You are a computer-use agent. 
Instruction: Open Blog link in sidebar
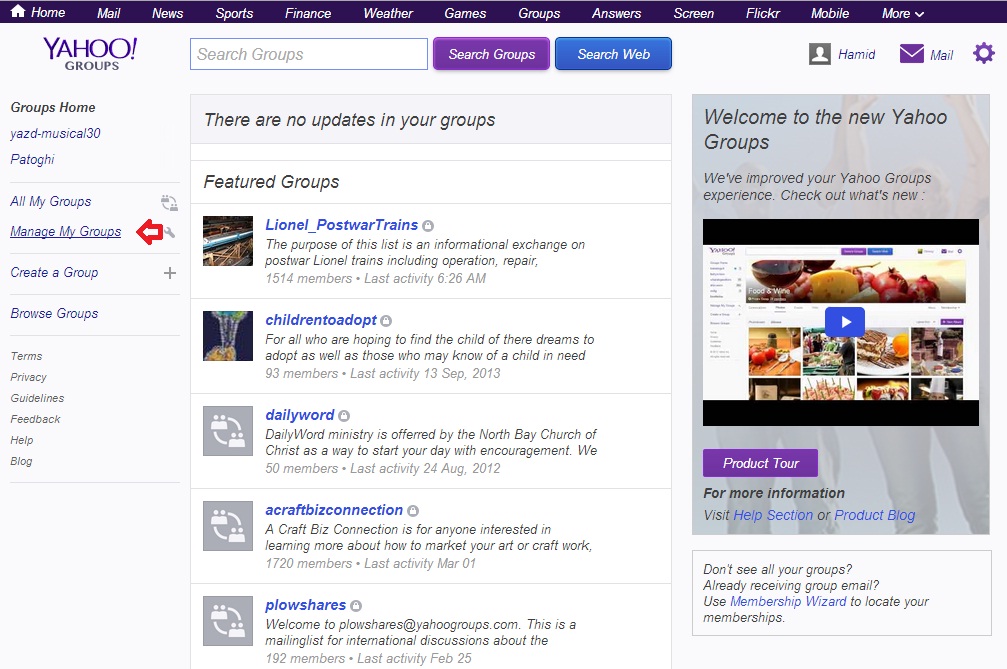coord(21,461)
